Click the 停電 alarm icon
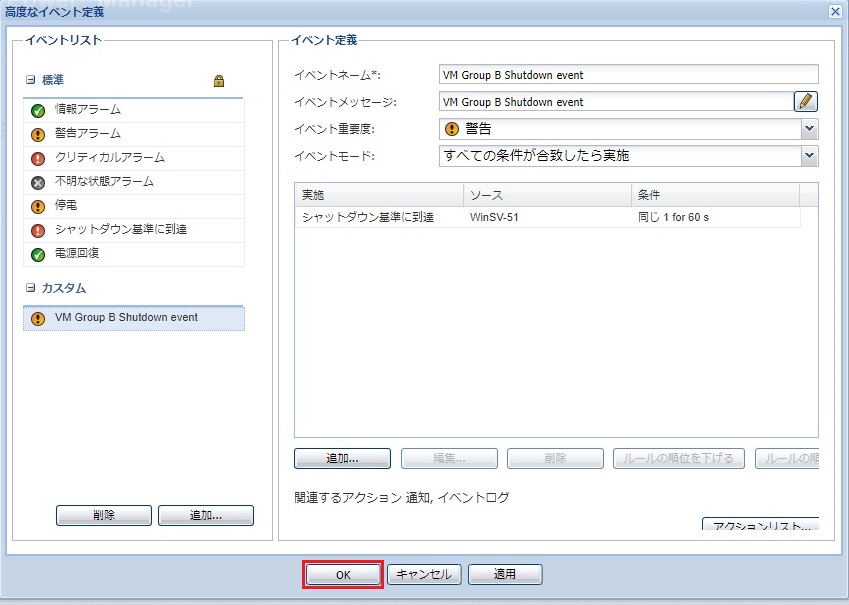Viewport: 849px width, 605px height. [38, 206]
